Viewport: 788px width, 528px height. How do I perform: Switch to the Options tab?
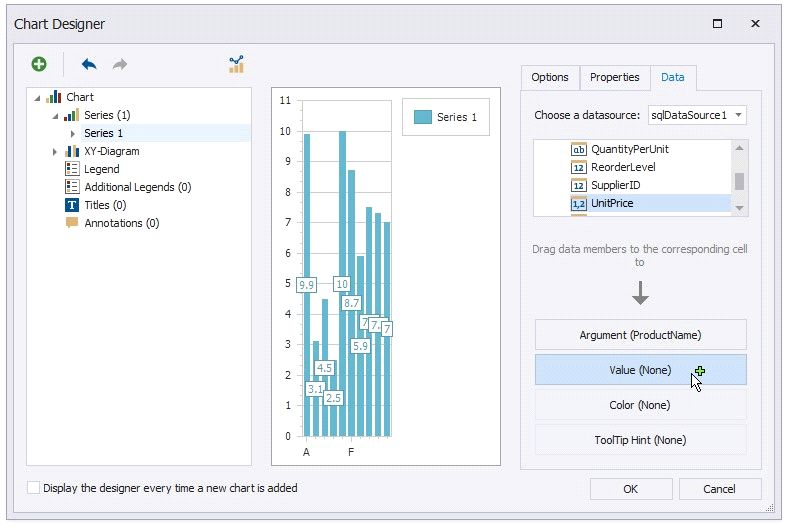point(549,77)
